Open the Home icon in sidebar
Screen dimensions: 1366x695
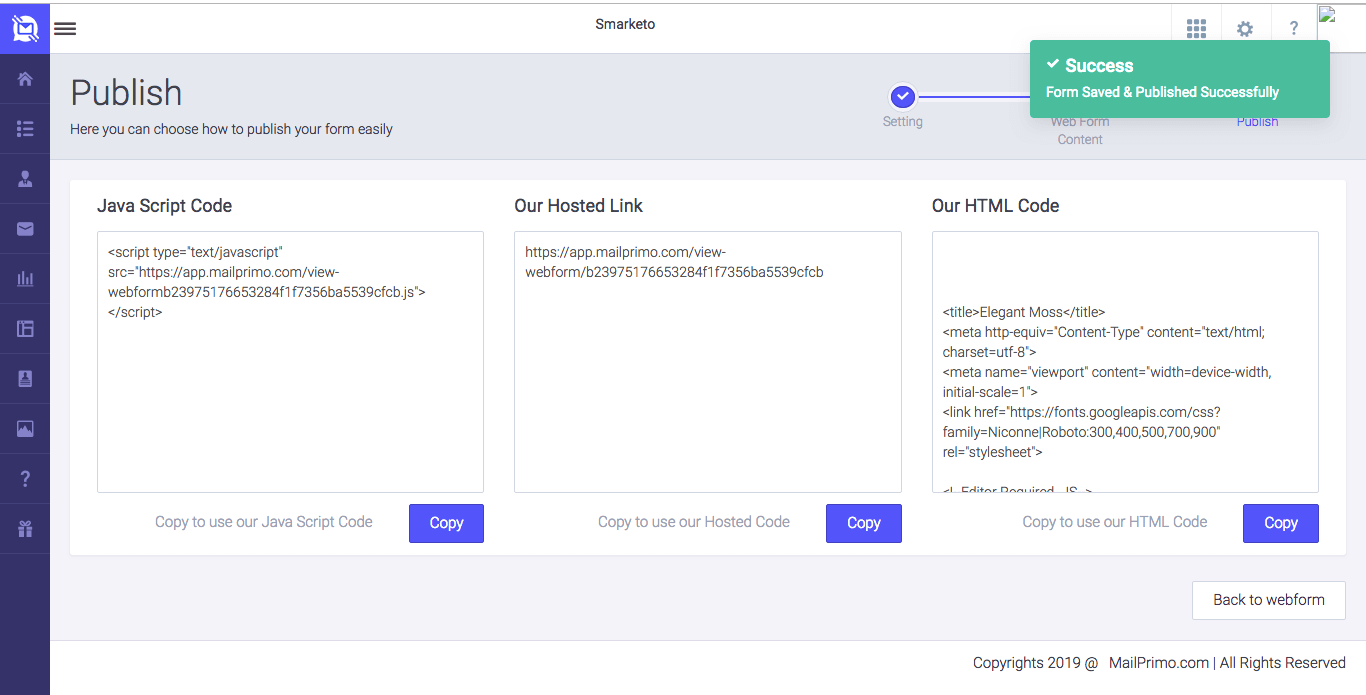pyautogui.click(x=25, y=79)
